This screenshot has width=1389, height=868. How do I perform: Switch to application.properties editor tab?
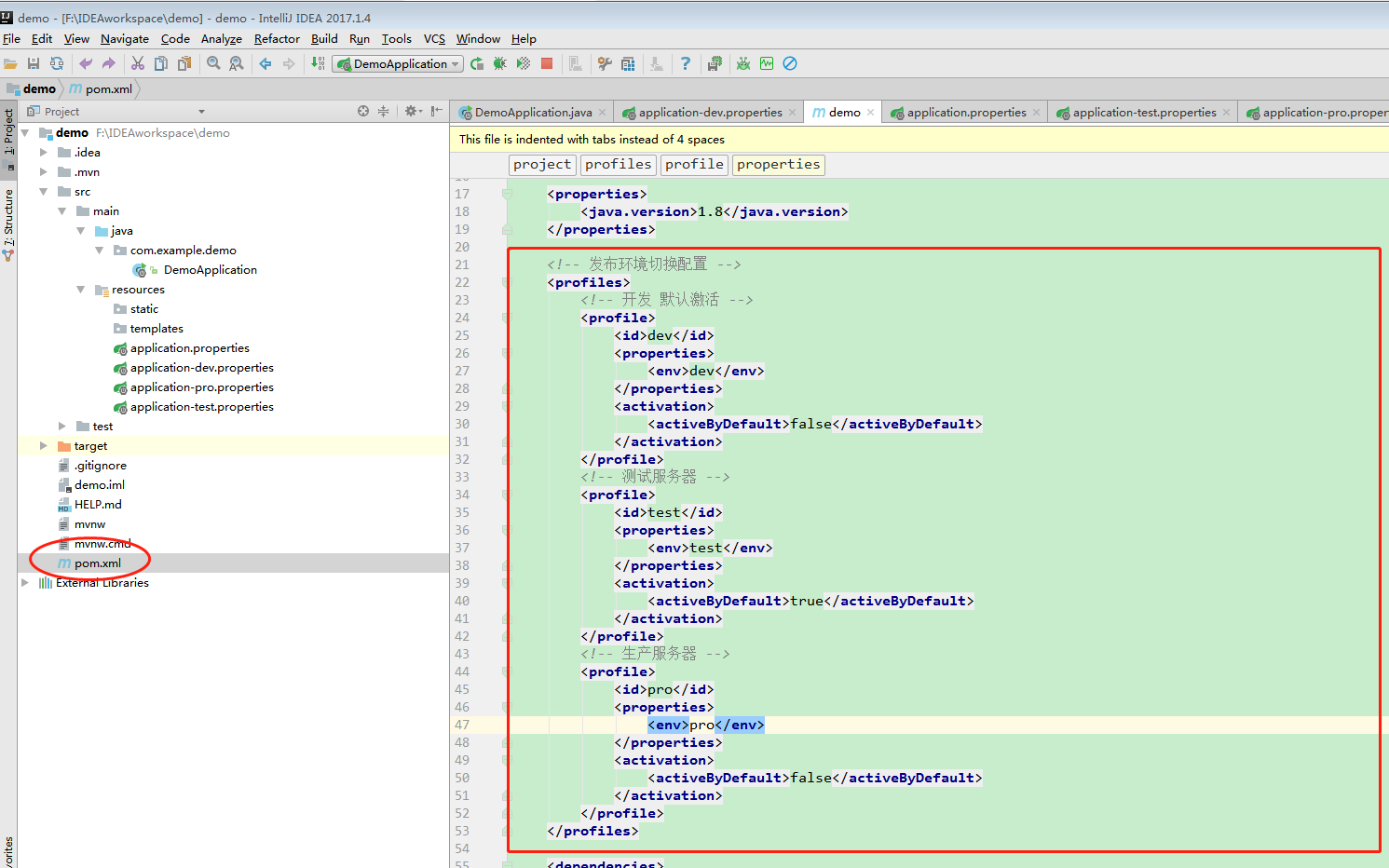tap(966, 112)
